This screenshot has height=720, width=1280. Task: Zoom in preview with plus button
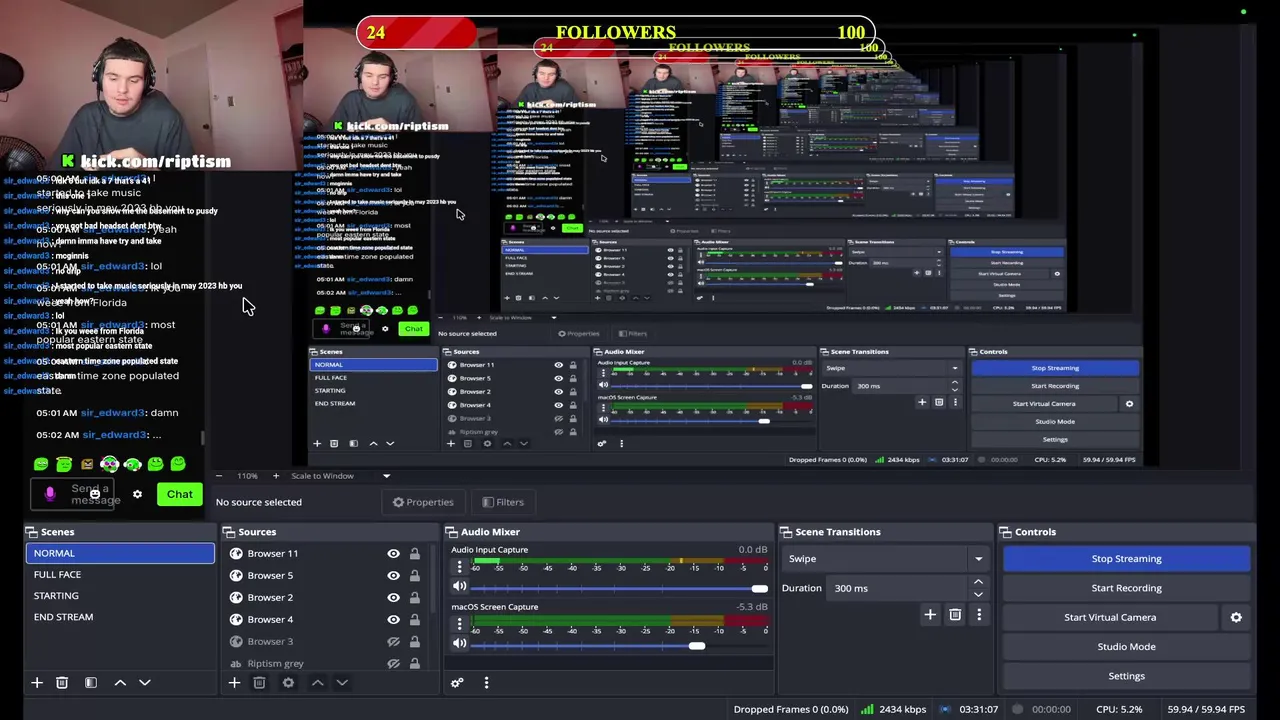pyautogui.click(x=276, y=476)
